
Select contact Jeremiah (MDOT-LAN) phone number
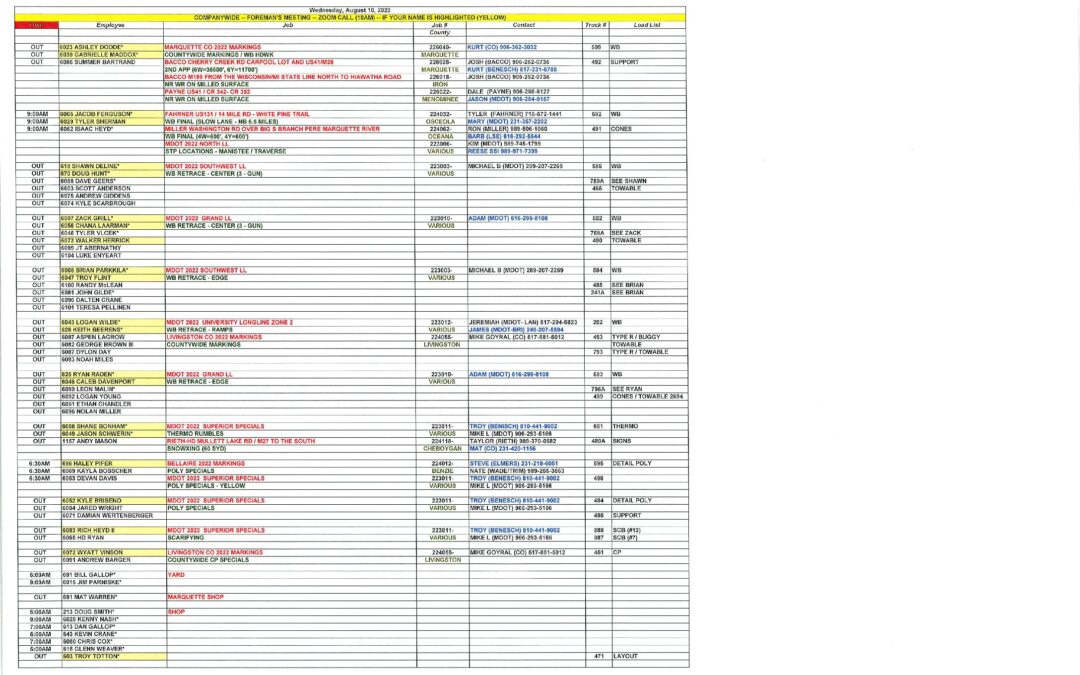(x=523, y=322)
